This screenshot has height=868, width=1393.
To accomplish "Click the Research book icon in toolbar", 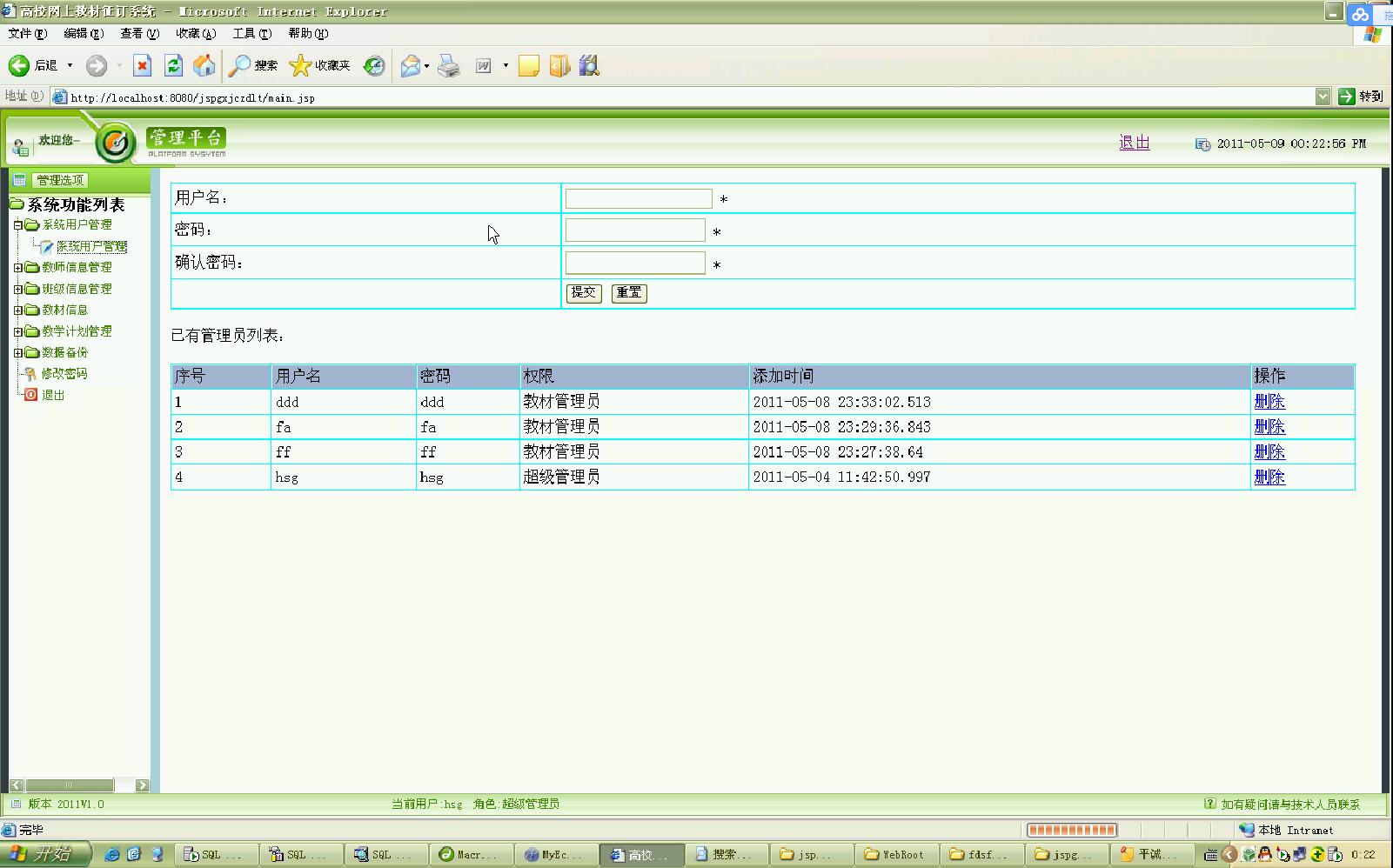I will coord(559,65).
